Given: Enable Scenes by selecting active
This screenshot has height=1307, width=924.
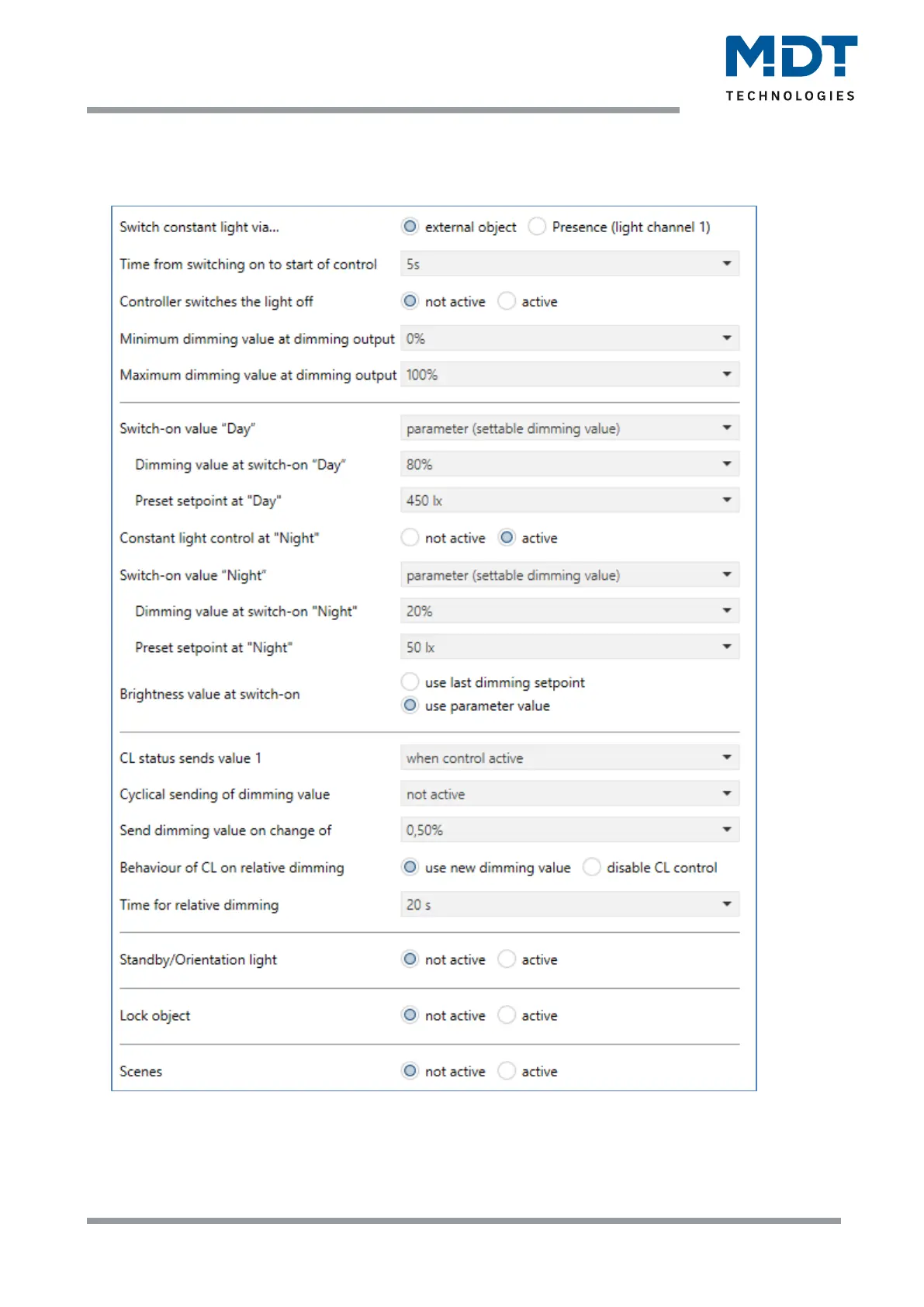Looking at the screenshot, I should [507, 1071].
